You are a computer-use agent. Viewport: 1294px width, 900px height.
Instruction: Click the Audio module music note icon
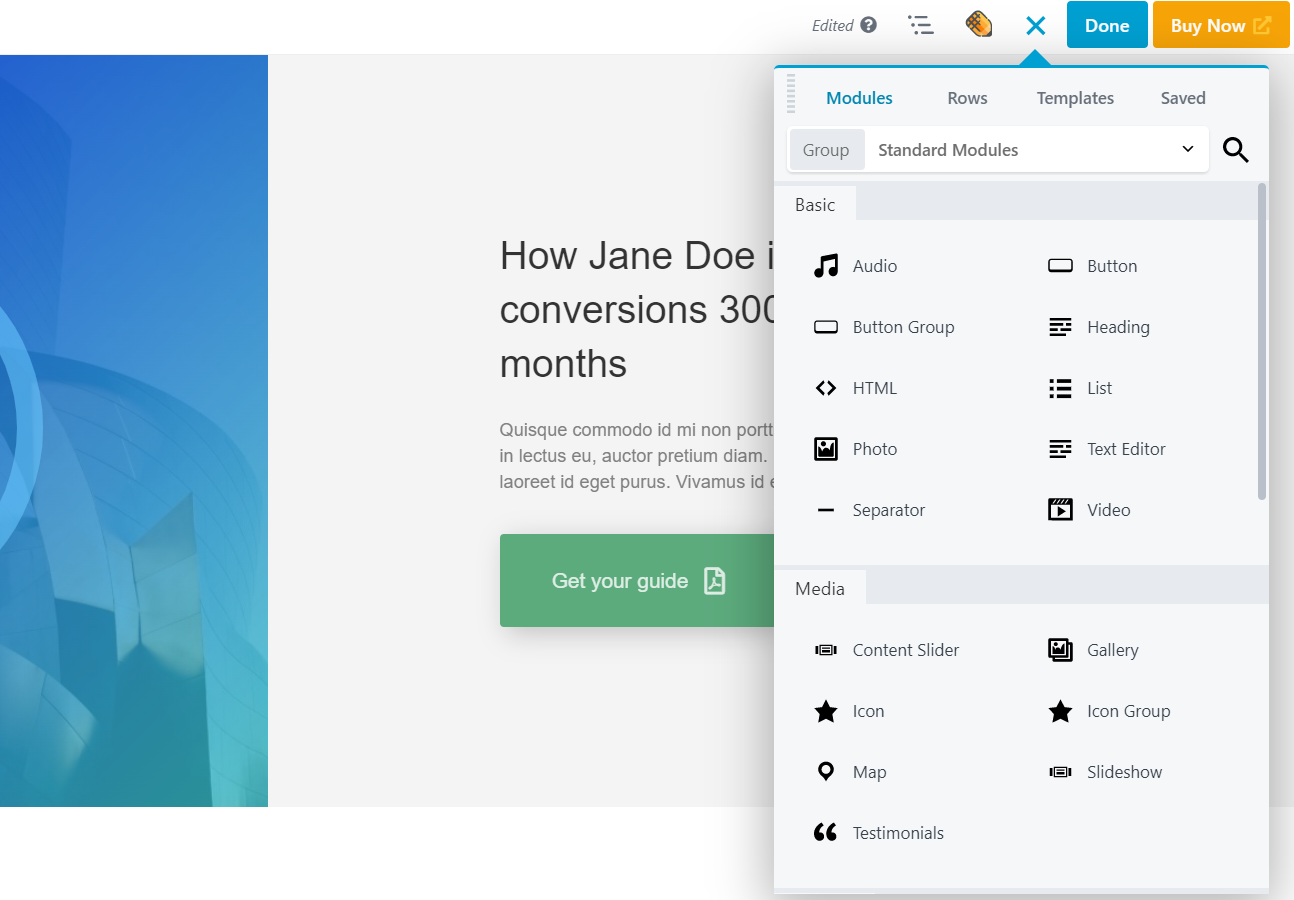826,266
